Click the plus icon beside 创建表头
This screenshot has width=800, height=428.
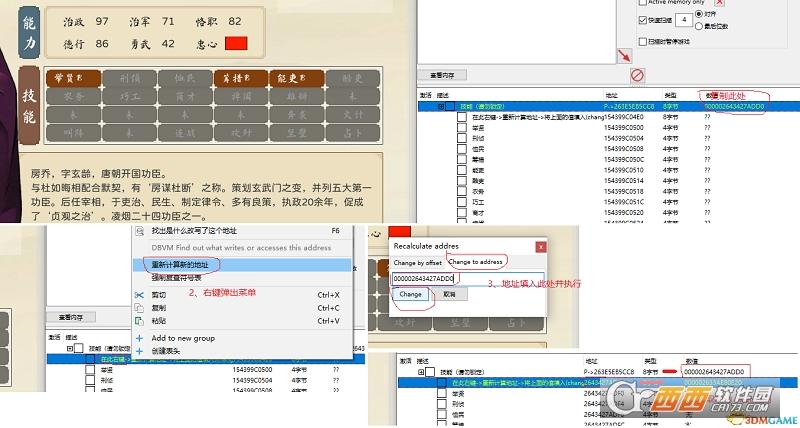(x=139, y=351)
